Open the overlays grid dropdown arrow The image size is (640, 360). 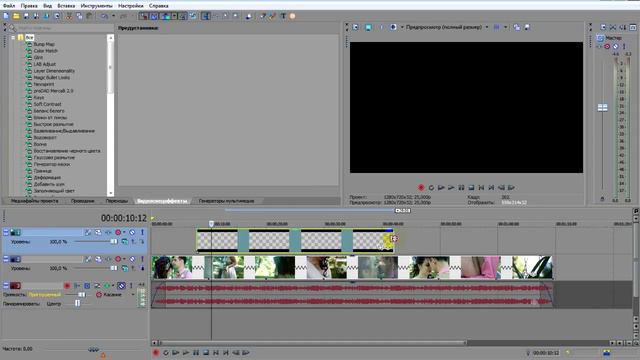(x=505, y=27)
